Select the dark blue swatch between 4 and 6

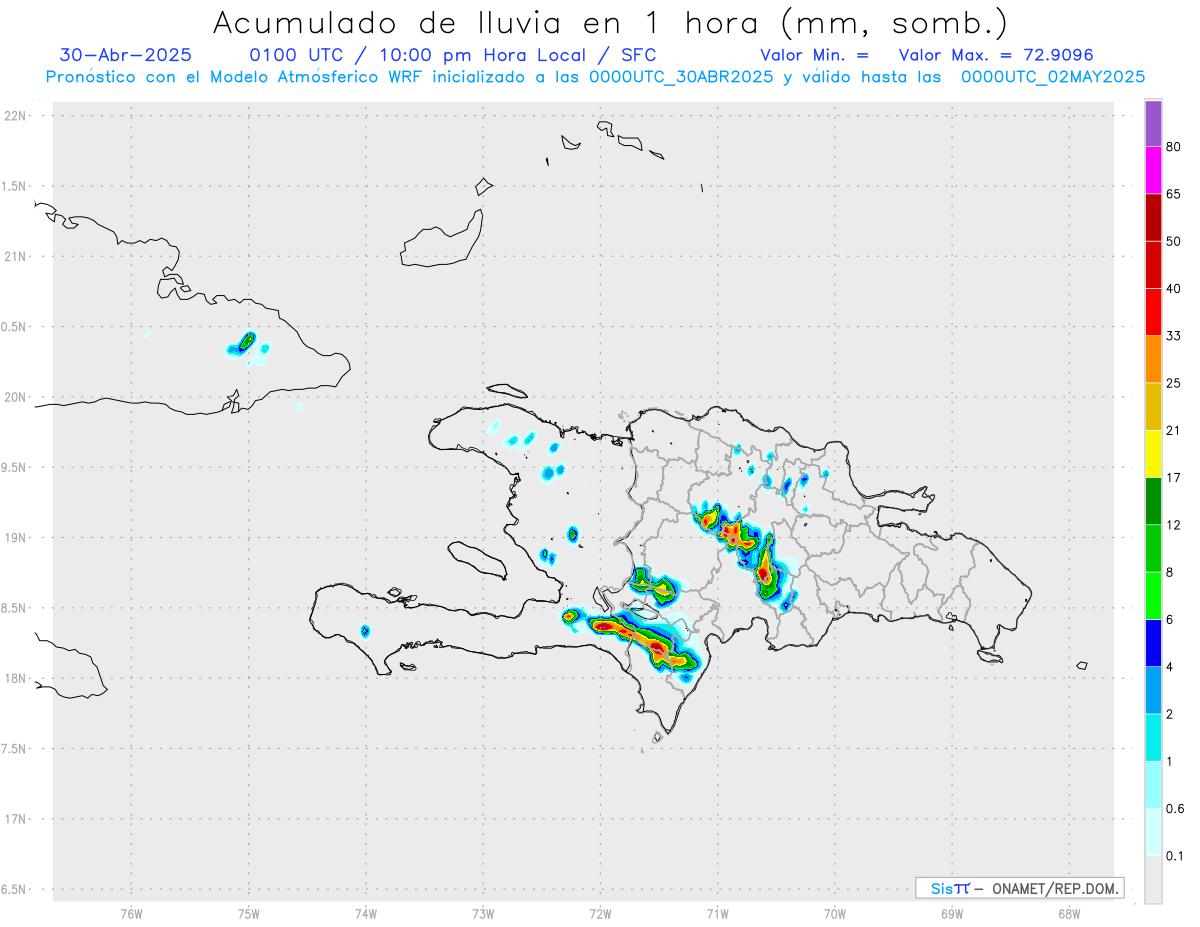(x=1153, y=643)
